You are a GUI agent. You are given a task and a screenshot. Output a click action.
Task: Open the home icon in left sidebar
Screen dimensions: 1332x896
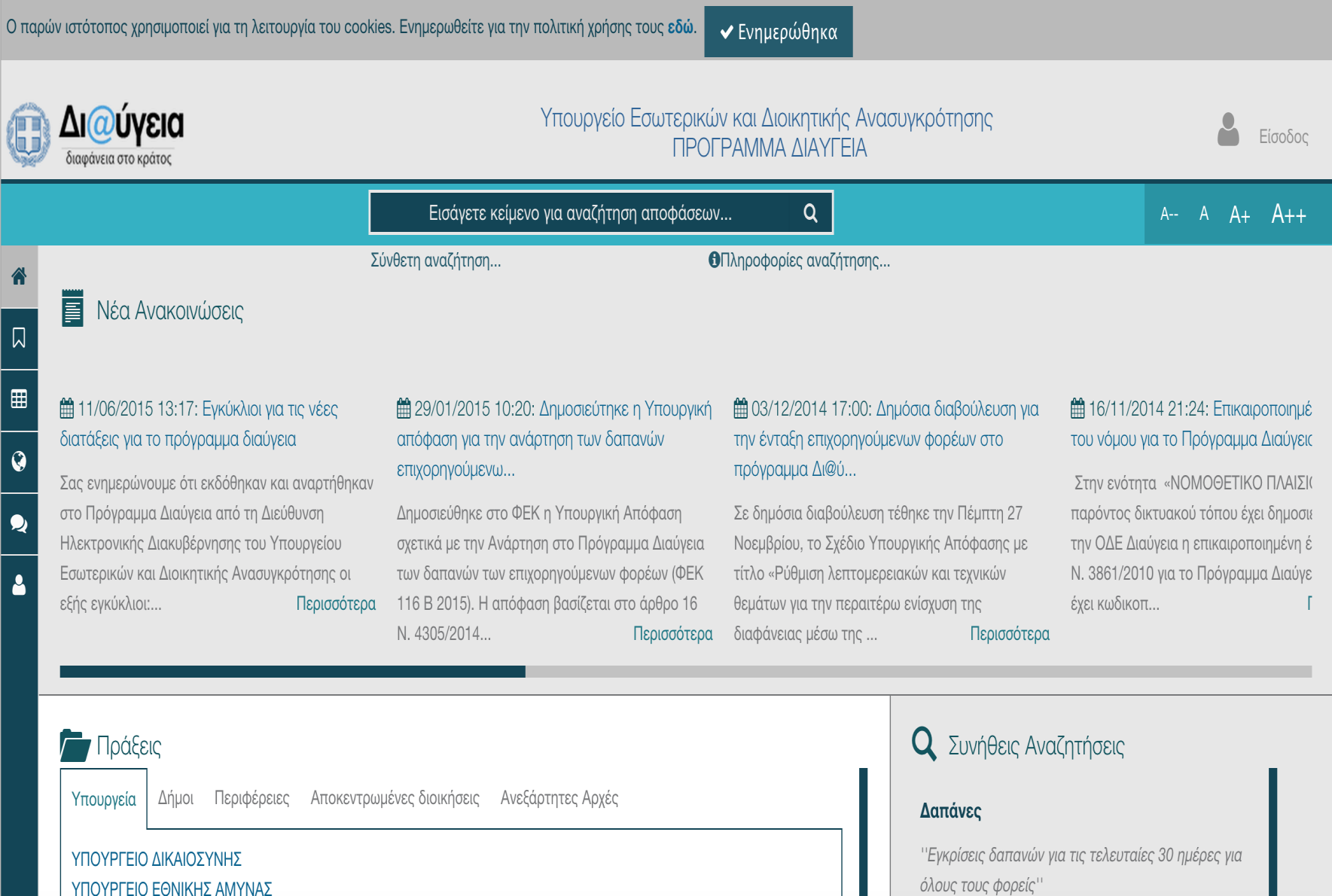coord(19,276)
